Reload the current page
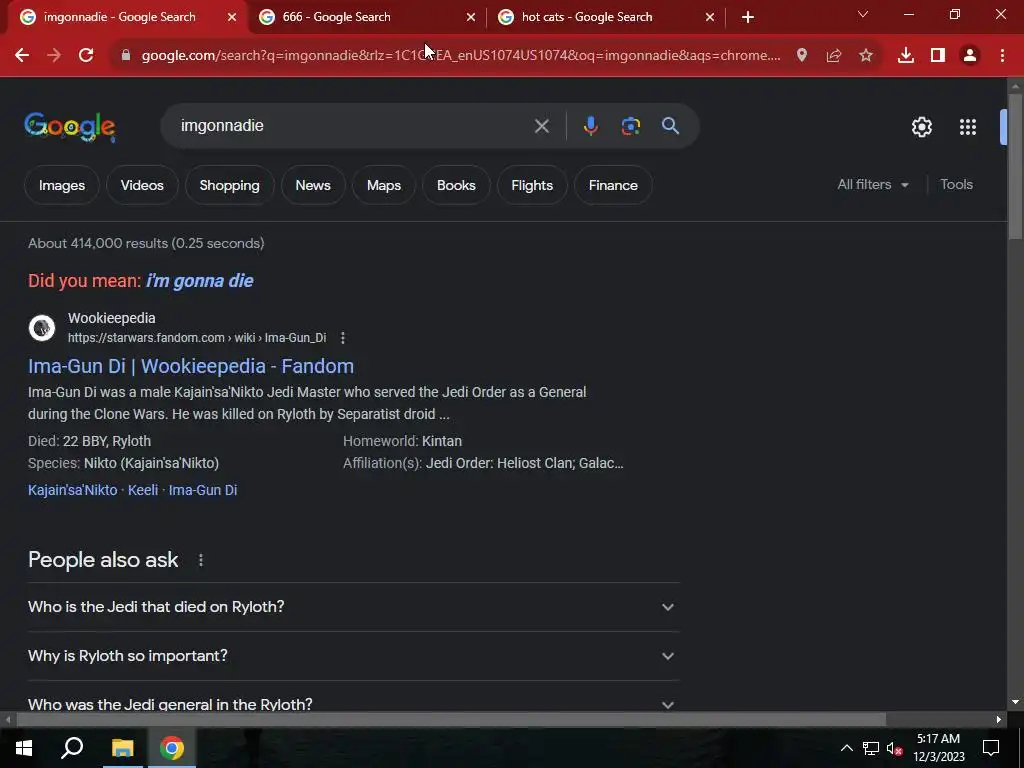The image size is (1024, 768). 86,56
